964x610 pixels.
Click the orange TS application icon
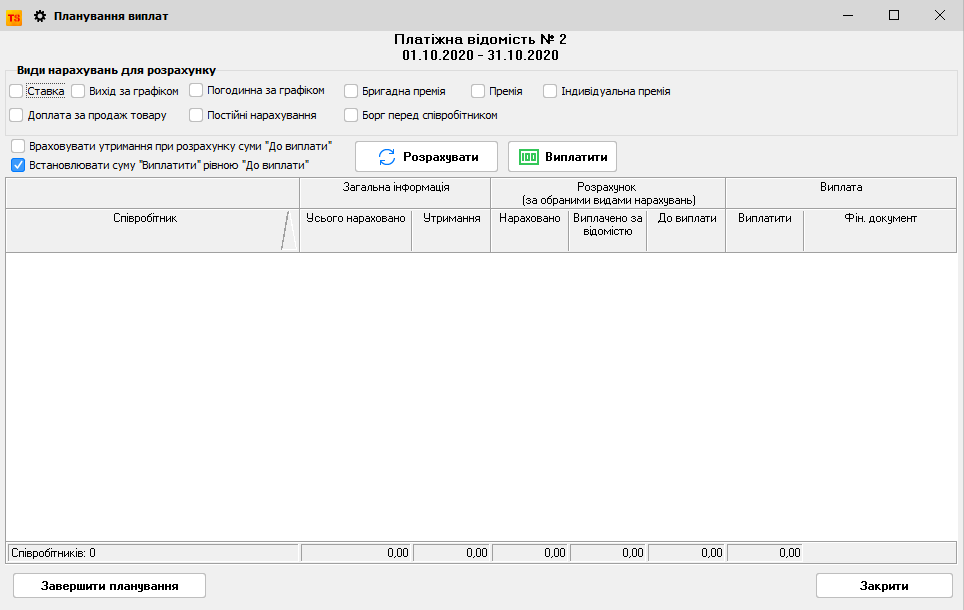13,15
